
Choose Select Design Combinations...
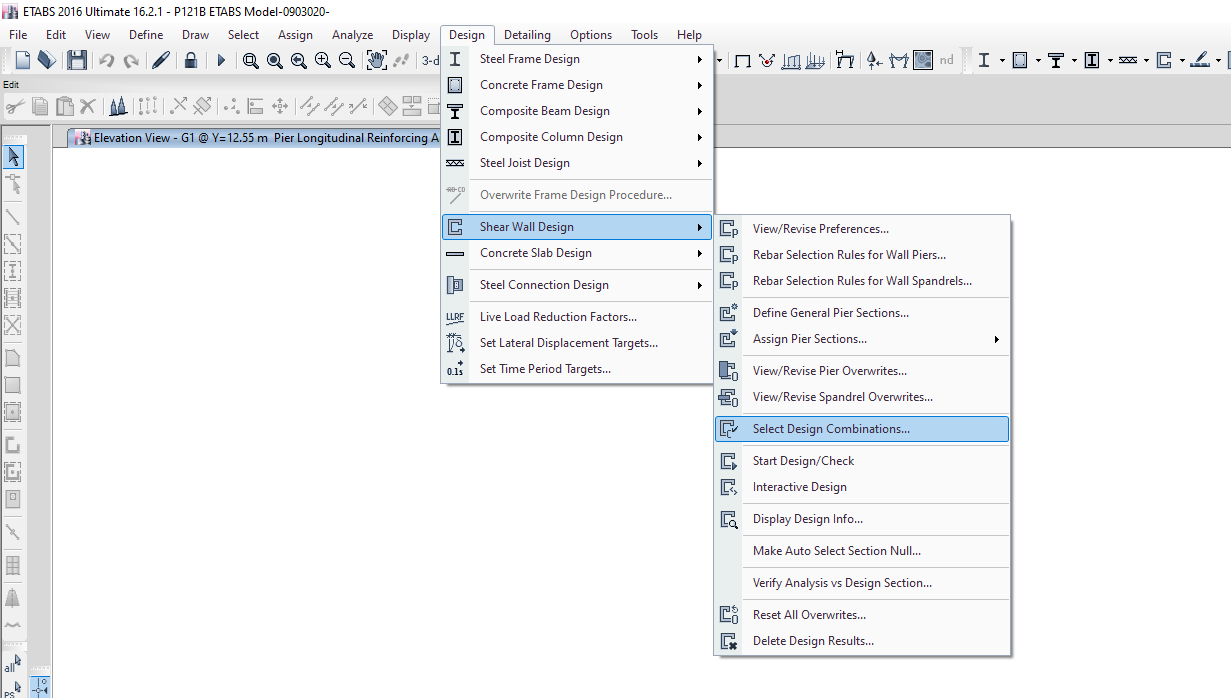[862, 429]
